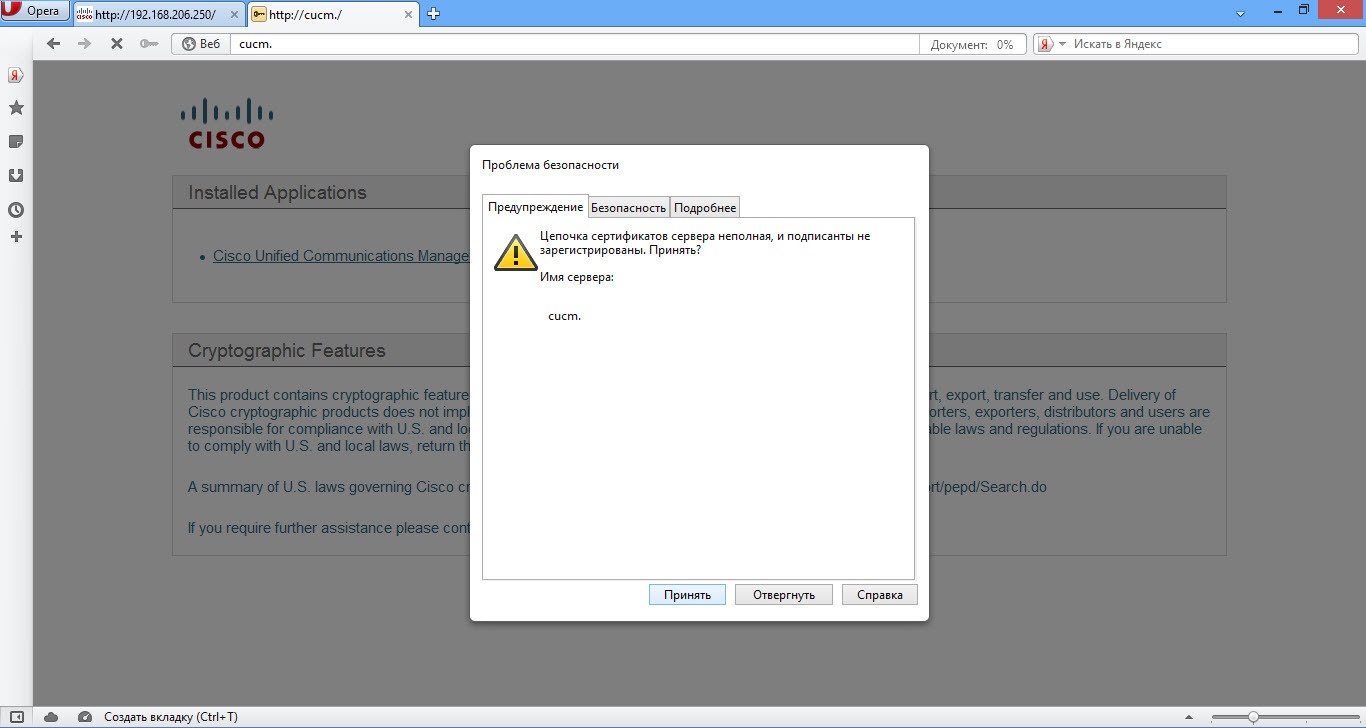Click the Имя сервера: label
This screenshot has height=728, width=1366.
(x=577, y=277)
